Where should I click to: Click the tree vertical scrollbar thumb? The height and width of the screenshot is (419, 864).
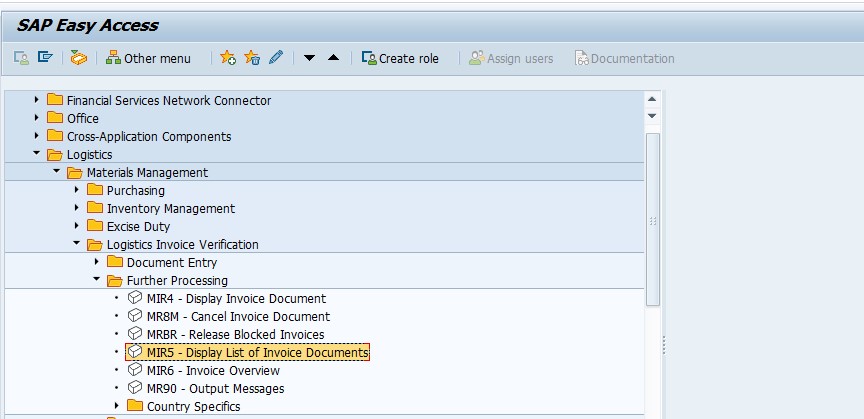tap(652, 219)
